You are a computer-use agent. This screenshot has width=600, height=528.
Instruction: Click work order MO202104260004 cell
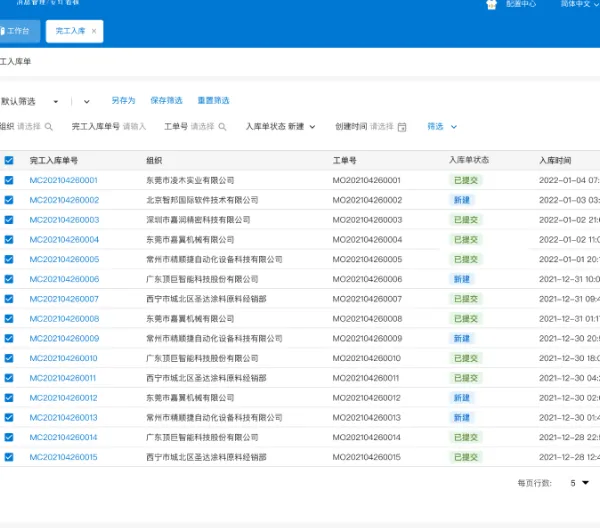pos(367,240)
